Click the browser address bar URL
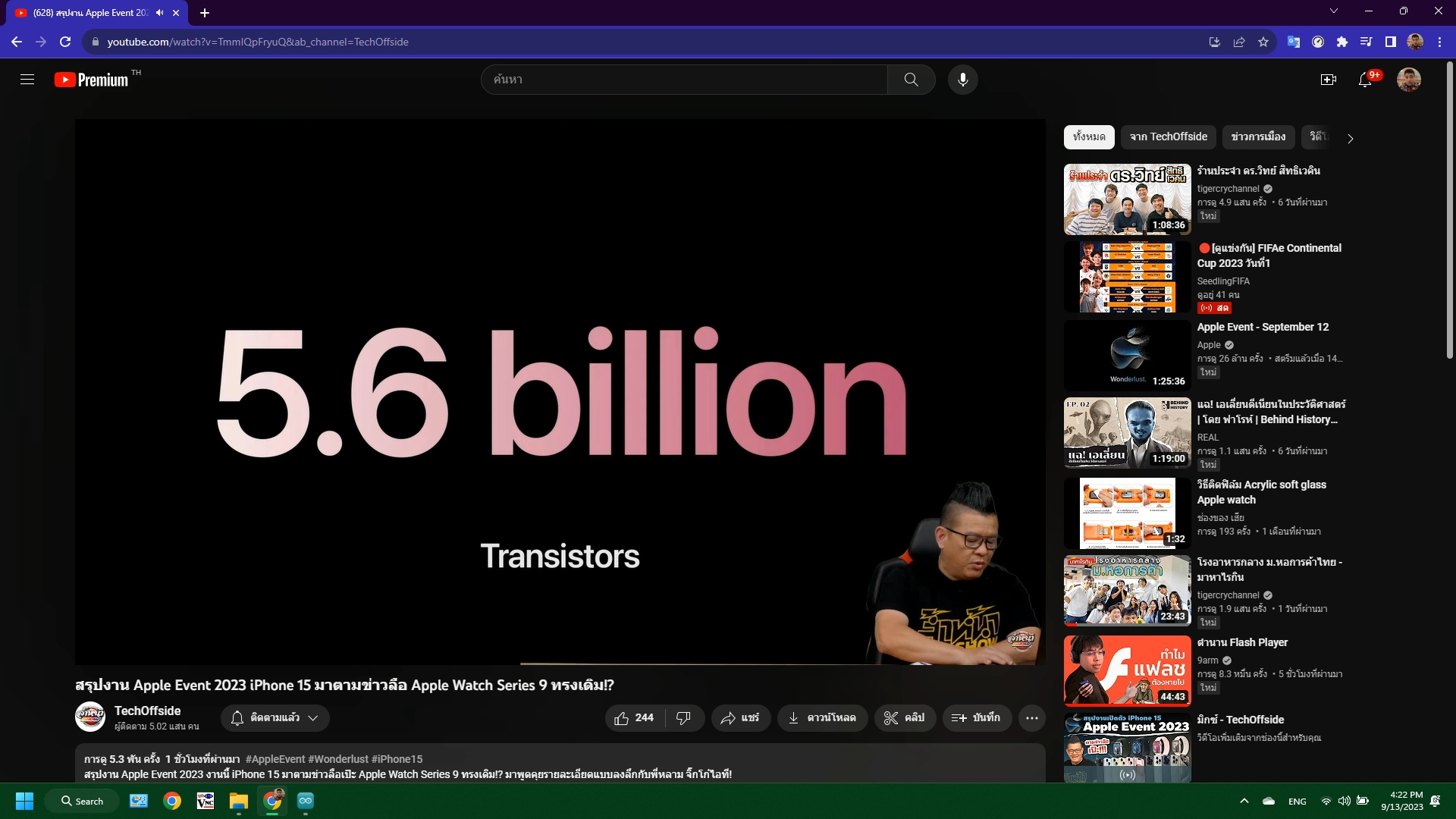Image resolution: width=1456 pixels, height=819 pixels. pyautogui.click(x=258, y=42)
